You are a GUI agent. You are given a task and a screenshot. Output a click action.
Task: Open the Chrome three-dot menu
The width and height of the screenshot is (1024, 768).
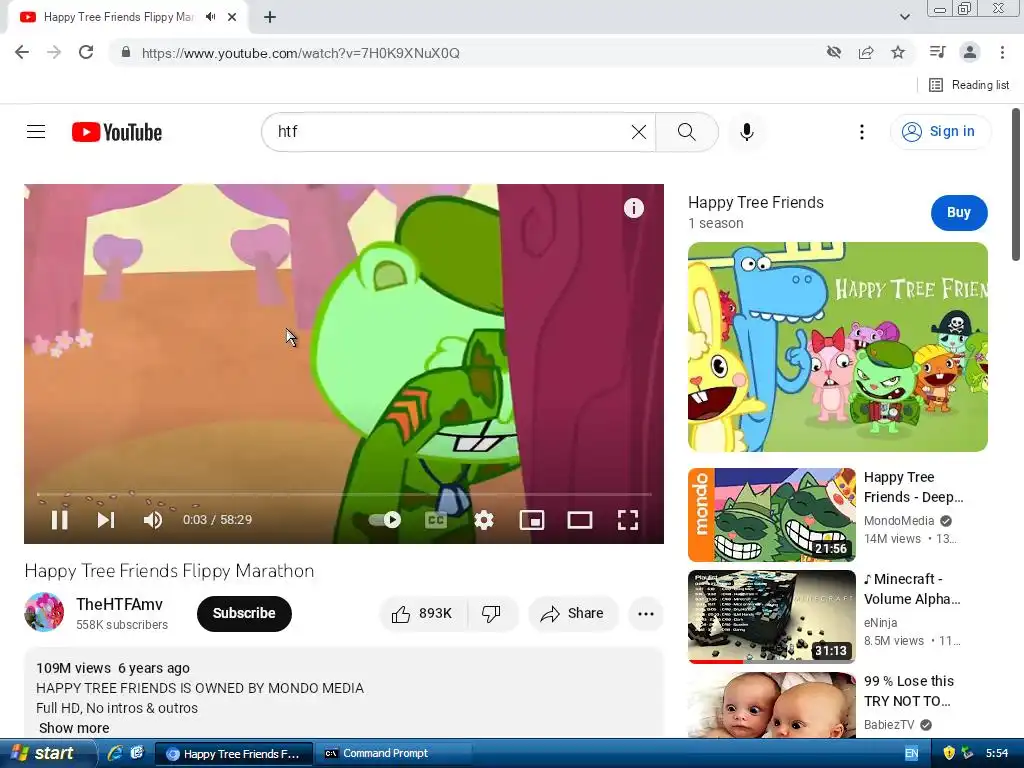coord(1002,52)
